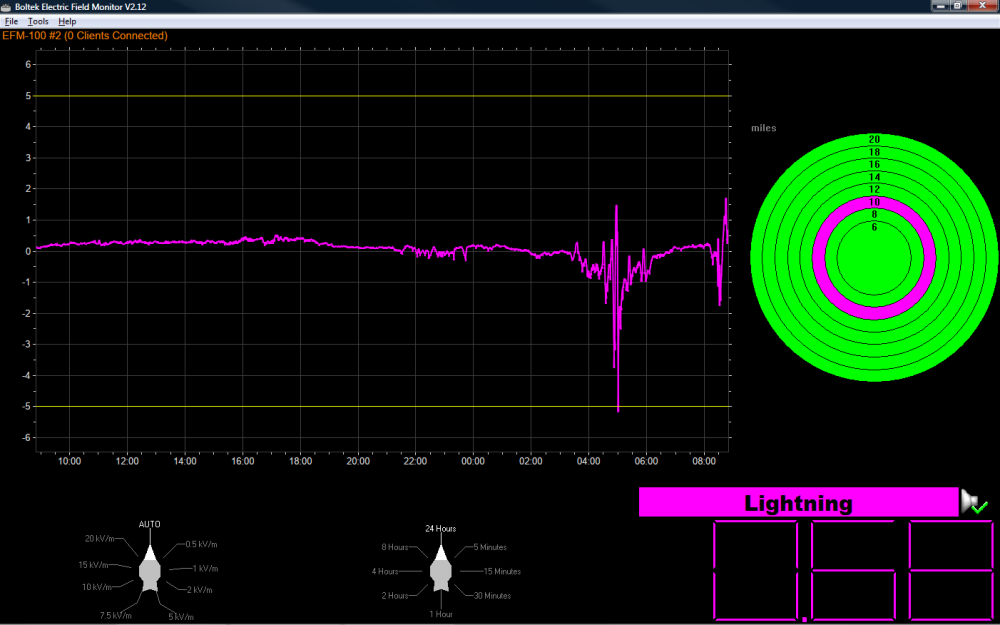This screenshot has height=625, width=1000.
Task: Open the Tools menu
Action: [x=38, y=21]
